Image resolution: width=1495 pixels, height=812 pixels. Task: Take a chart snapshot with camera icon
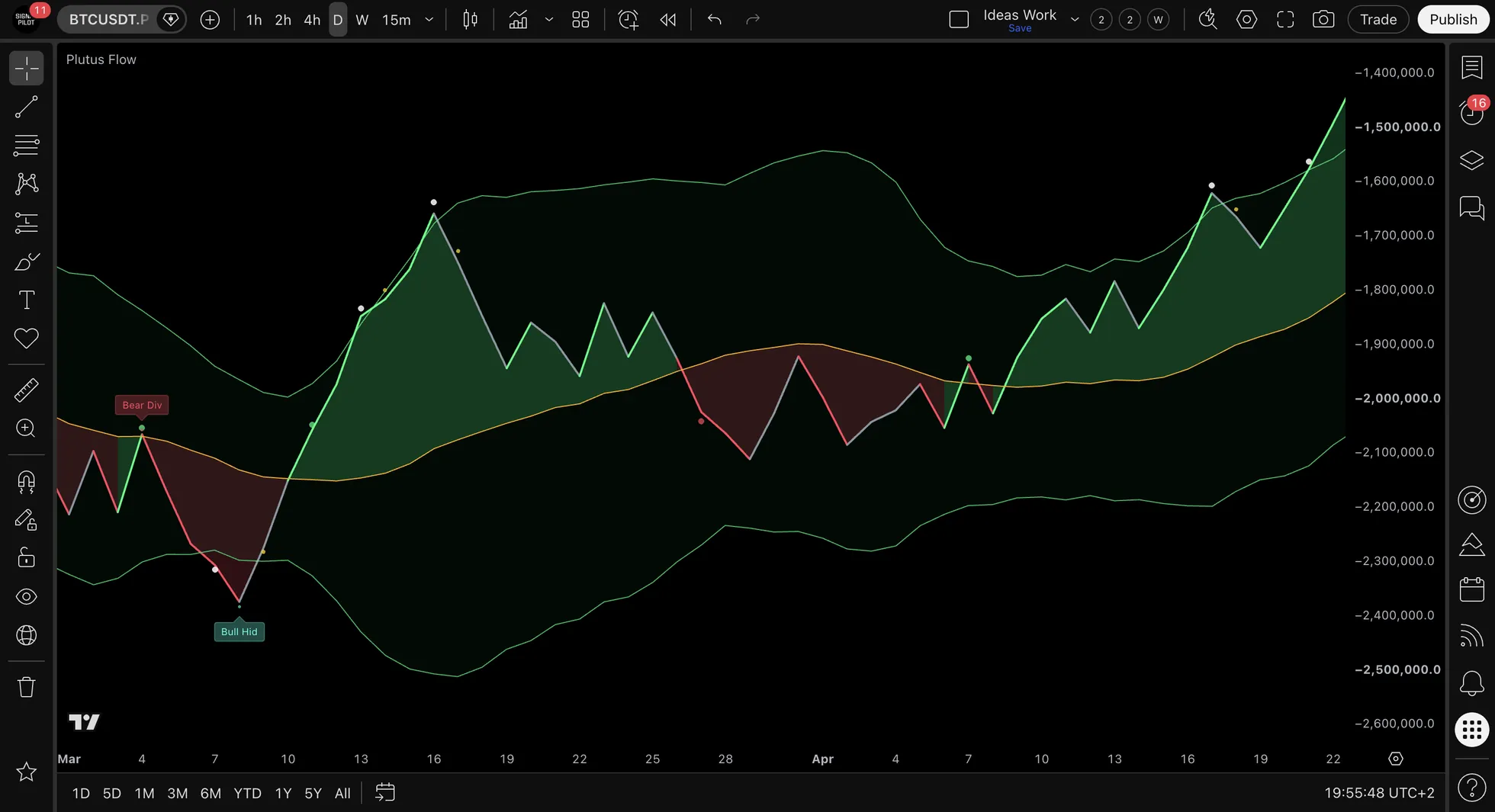(x=1323, y=20)
